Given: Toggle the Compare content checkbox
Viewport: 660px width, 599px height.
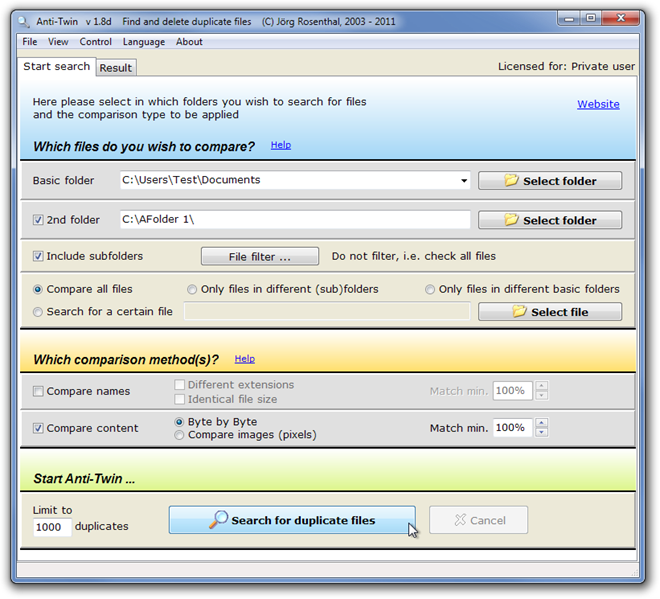Looking at the screenshot, I should click(x=38, y=428).
